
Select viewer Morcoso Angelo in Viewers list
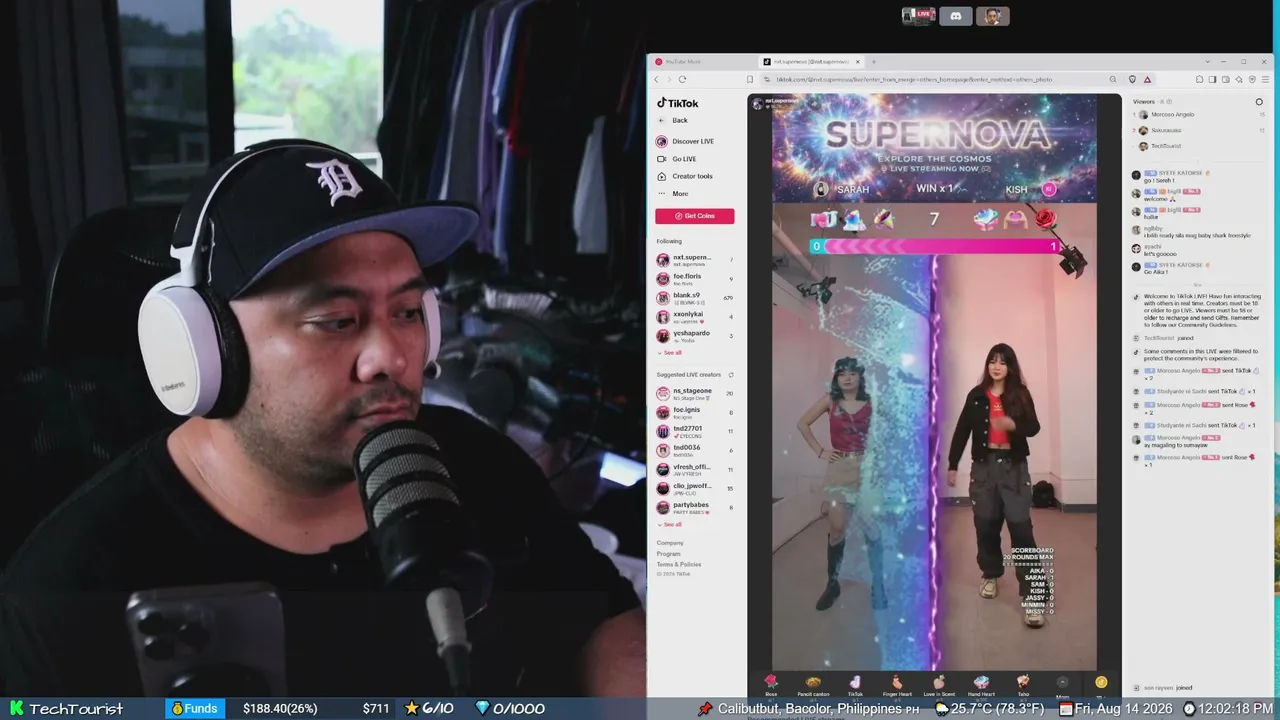1198,115
